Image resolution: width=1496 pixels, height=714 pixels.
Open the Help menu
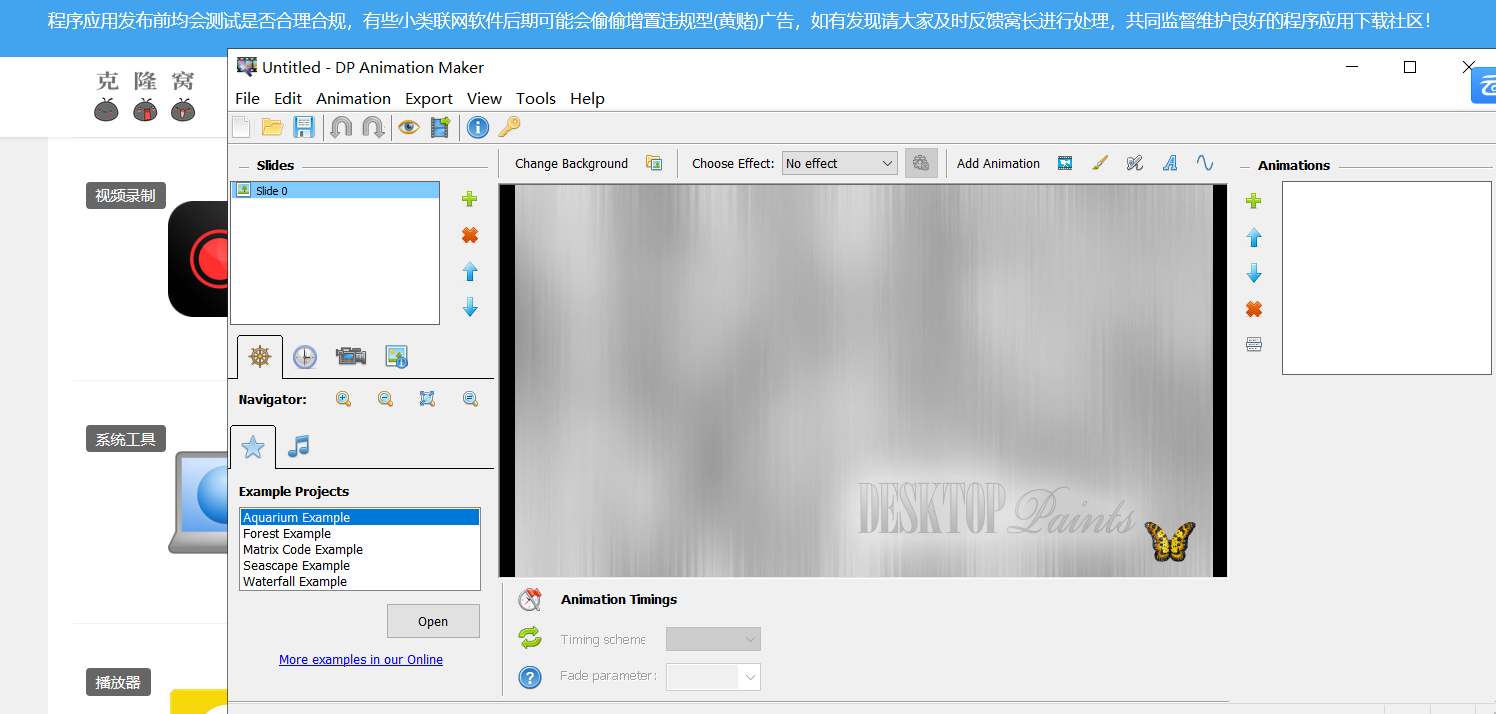pyautogui.click(x=587, y=98)
